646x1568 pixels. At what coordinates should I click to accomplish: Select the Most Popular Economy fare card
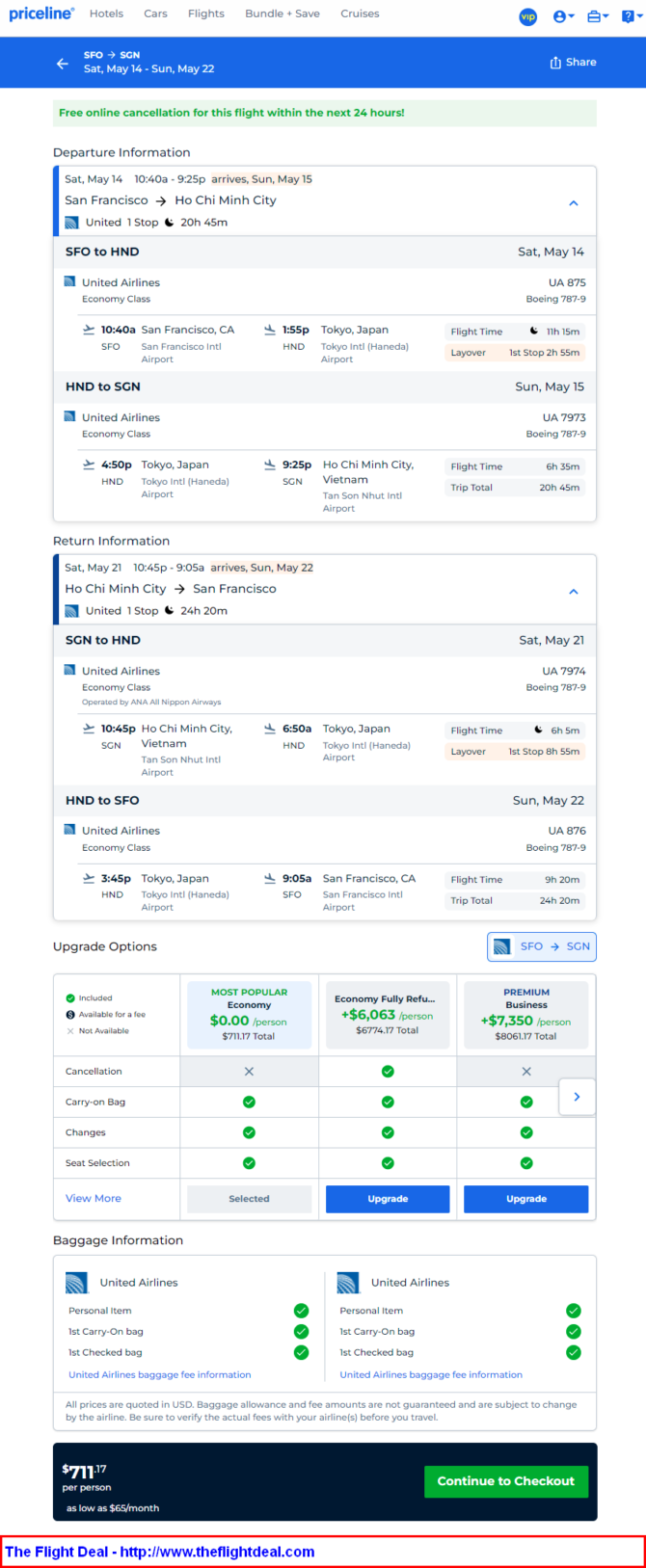tap(249, 1016)
